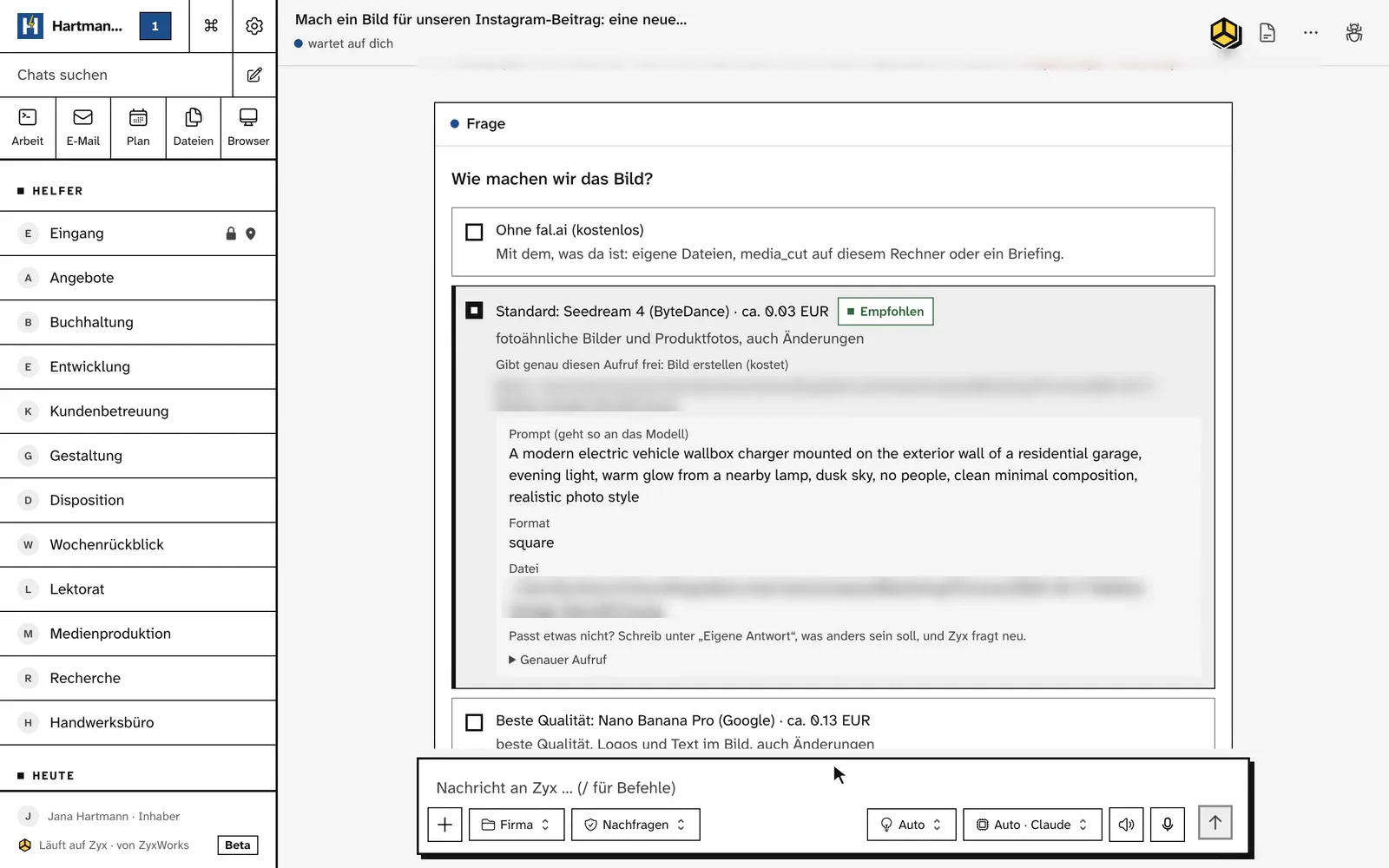Switch to the Plan calendar
The width and height of the screenshot is (1389, 868).
click(x=138, y=128)
